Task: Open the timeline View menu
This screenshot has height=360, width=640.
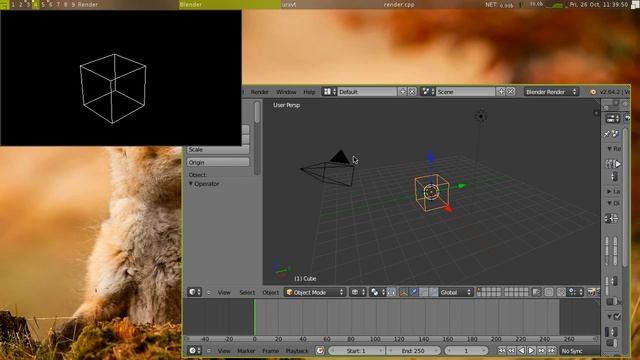Action: [224, 351]
